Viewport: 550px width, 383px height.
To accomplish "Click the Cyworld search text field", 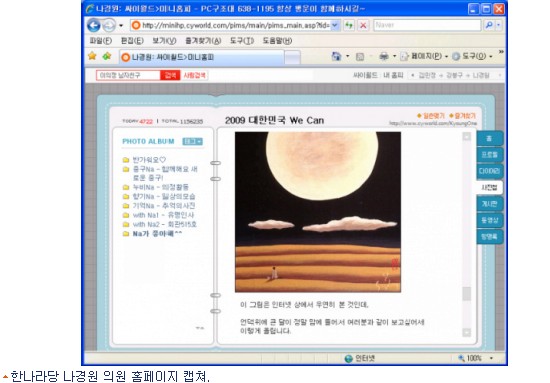I will 128,75.
